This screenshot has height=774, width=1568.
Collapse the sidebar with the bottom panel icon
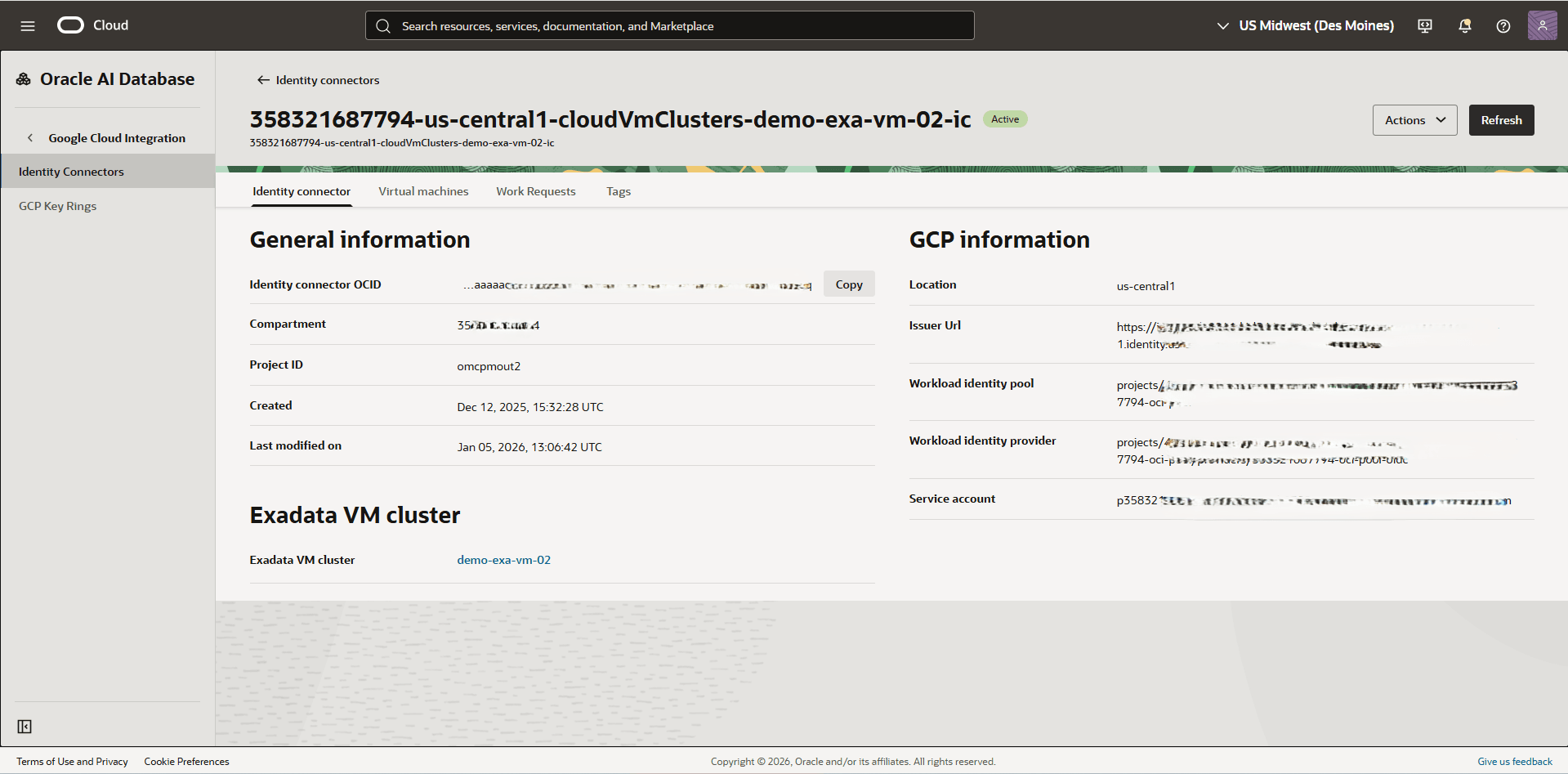click(25, 726)
